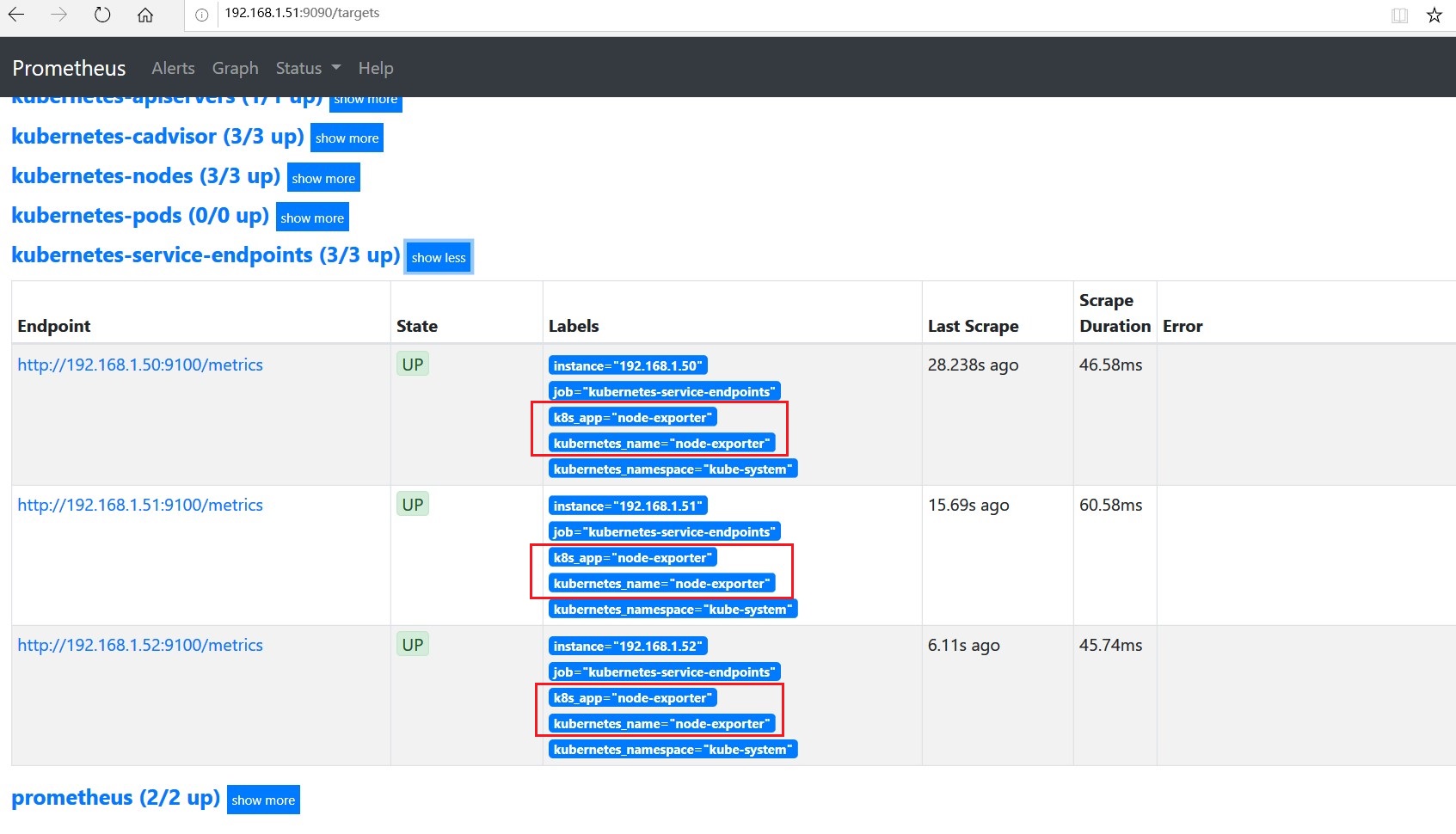Click the scrape duration 60.58ms
1456x834 pixels.
pyautogui.click(x=1111, y=505)
